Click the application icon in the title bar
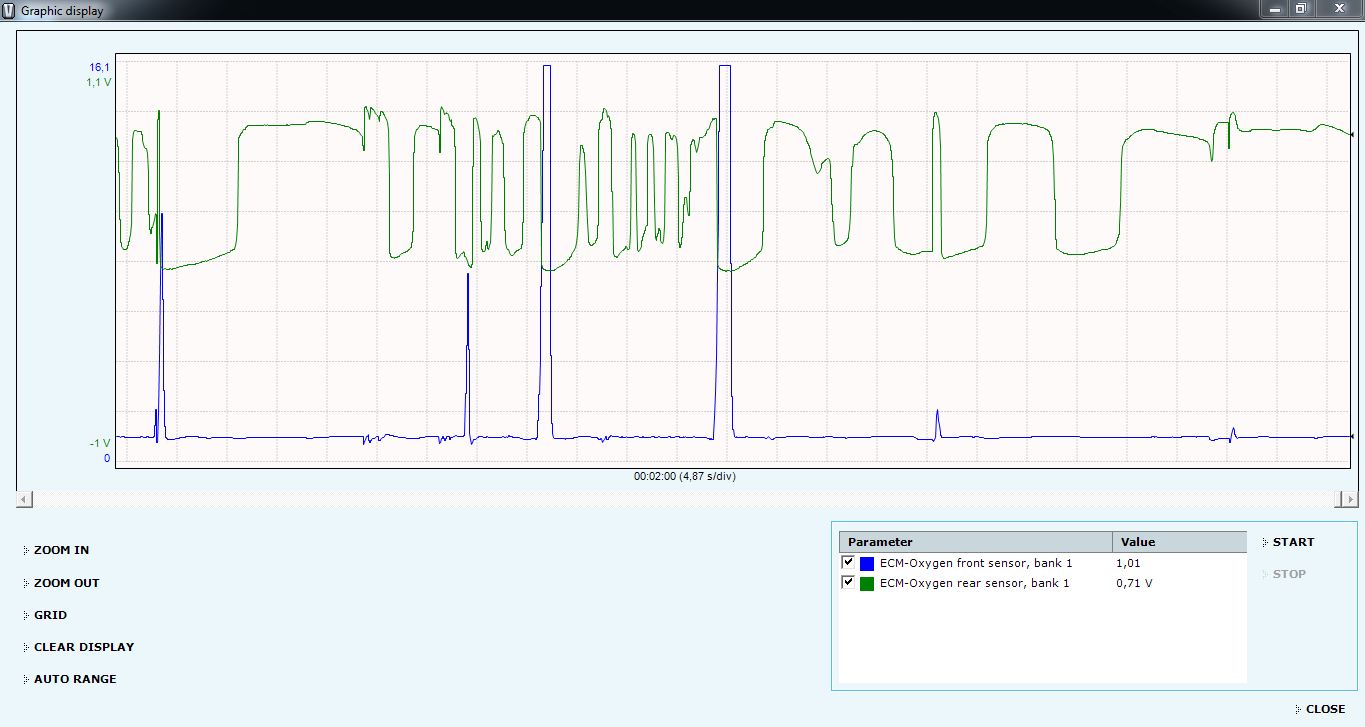Image resolution: width=1365 pixels, height=727 pixels. coord(9,10)
